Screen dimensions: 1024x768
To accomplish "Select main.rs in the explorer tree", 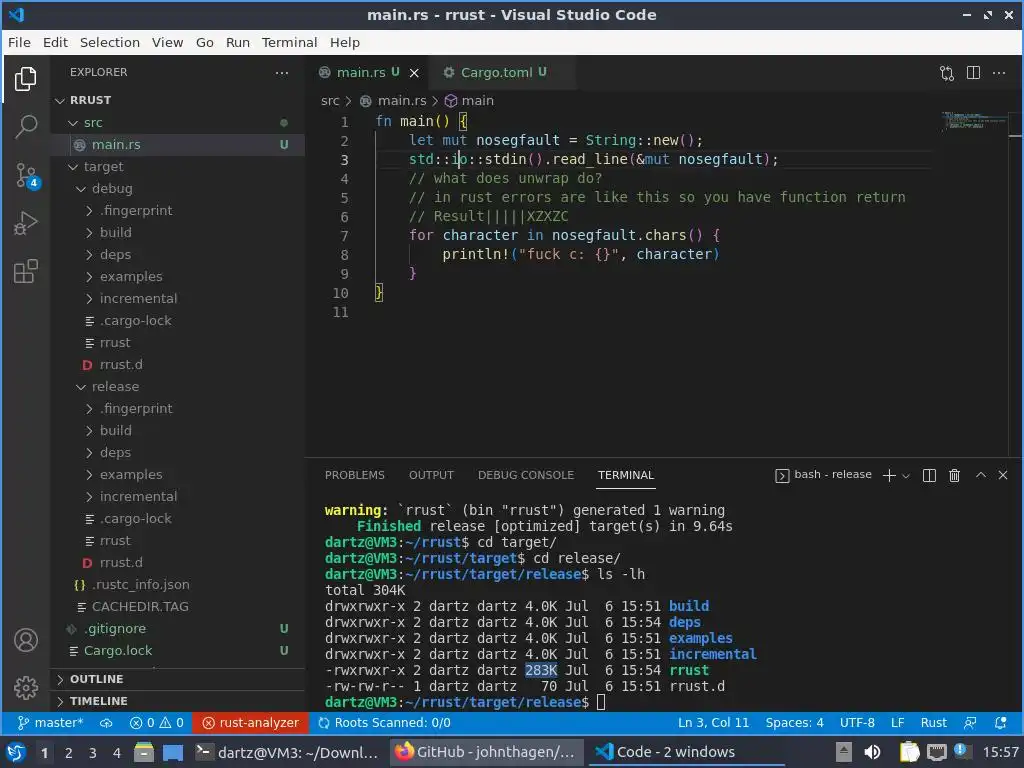I will [178, 144].
